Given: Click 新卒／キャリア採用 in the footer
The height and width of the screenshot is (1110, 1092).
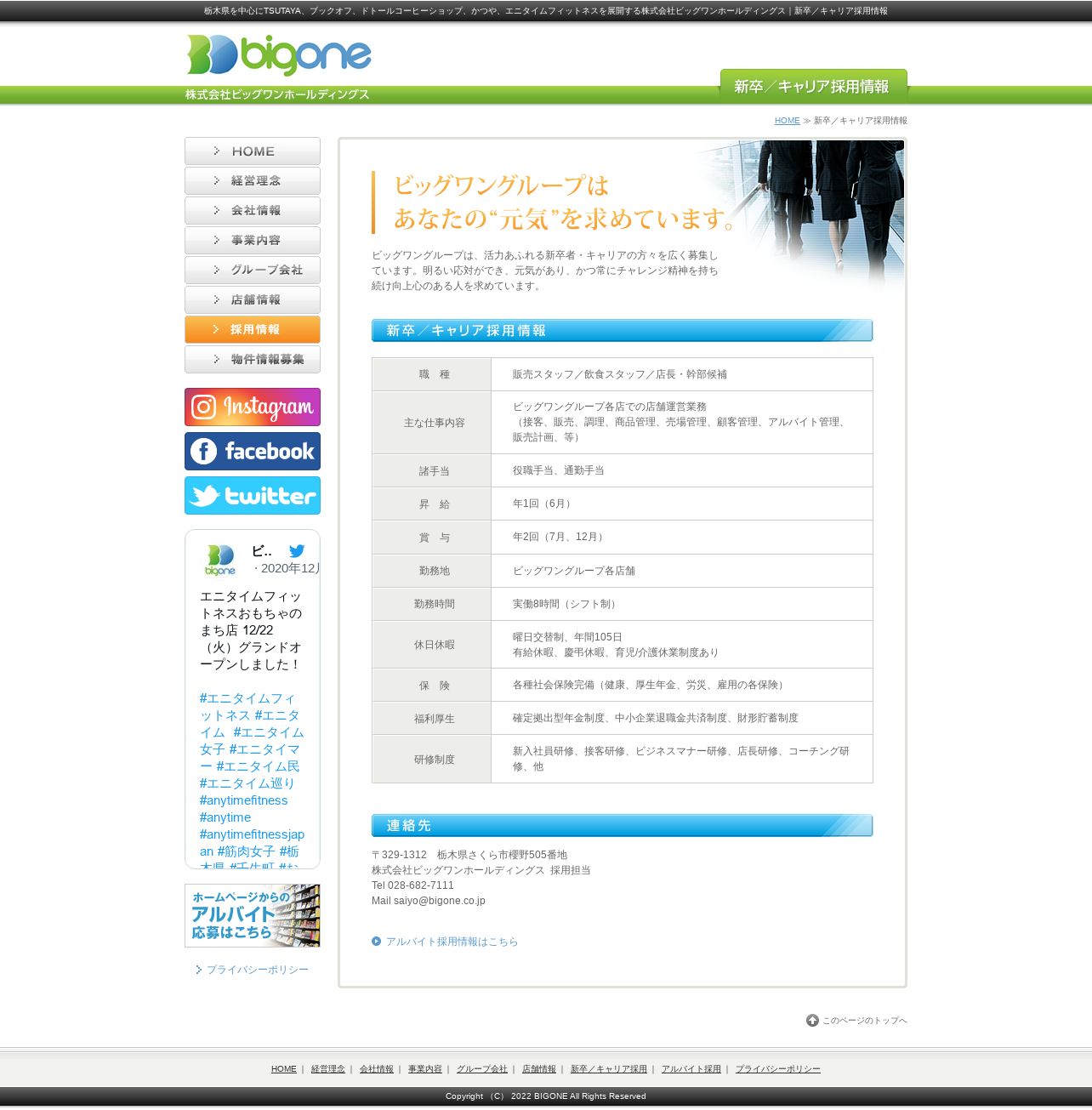Looking at the screenshot, I should tap(609, 1069).
